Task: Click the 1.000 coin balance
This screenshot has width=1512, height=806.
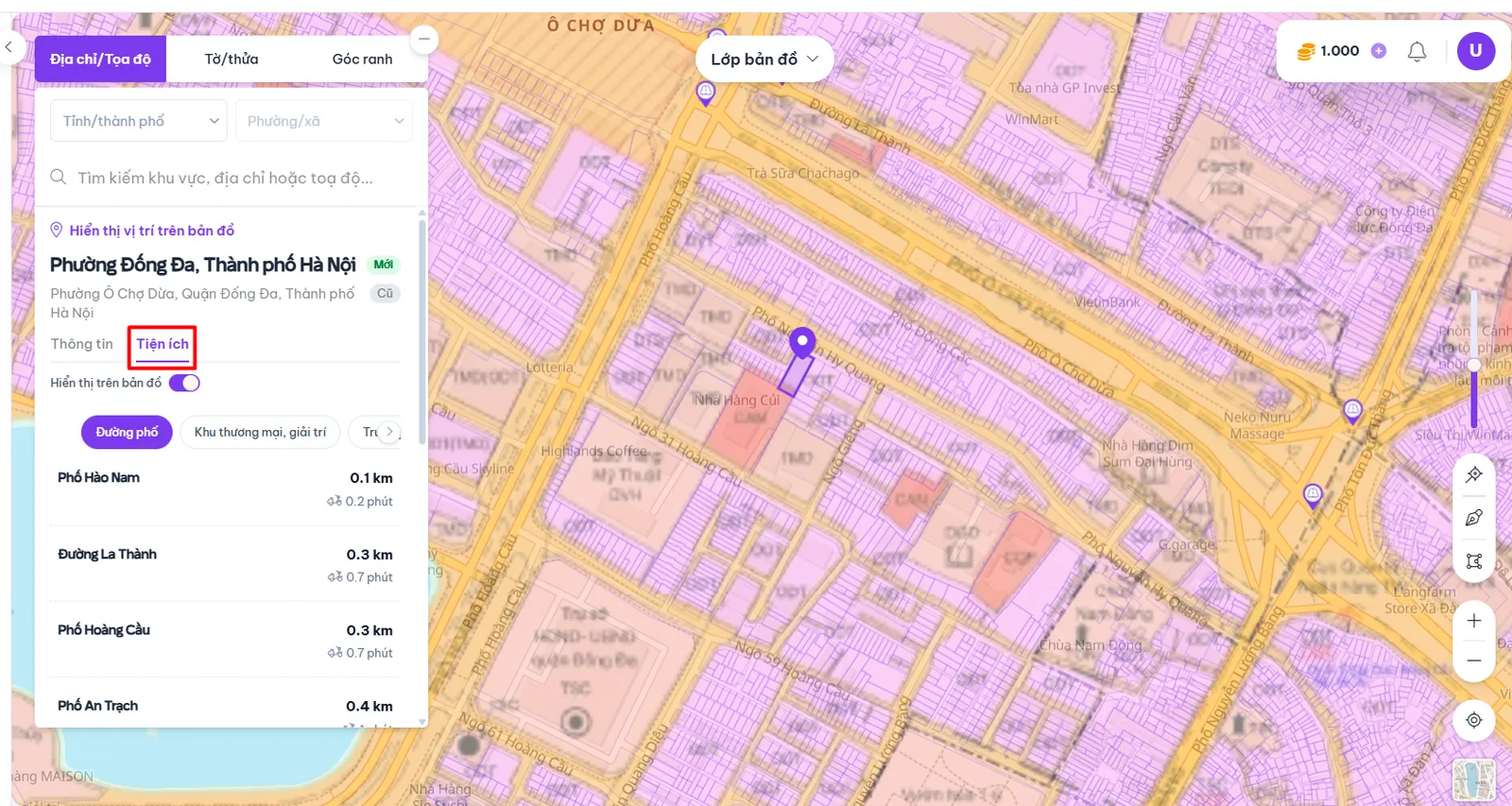Action: (x=1340, y=51)
